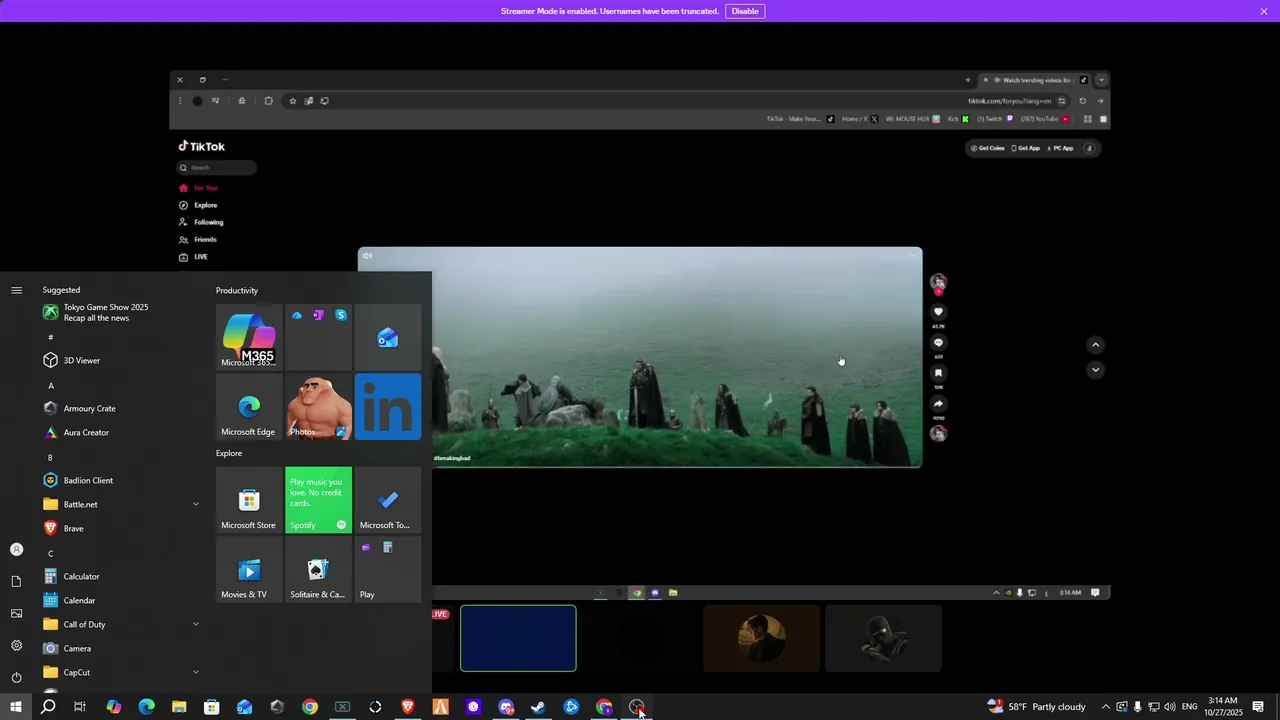Viewport: 1280px width, 720px height.
Task: Open the creator's profile avatar beside video
Action: 938,283
